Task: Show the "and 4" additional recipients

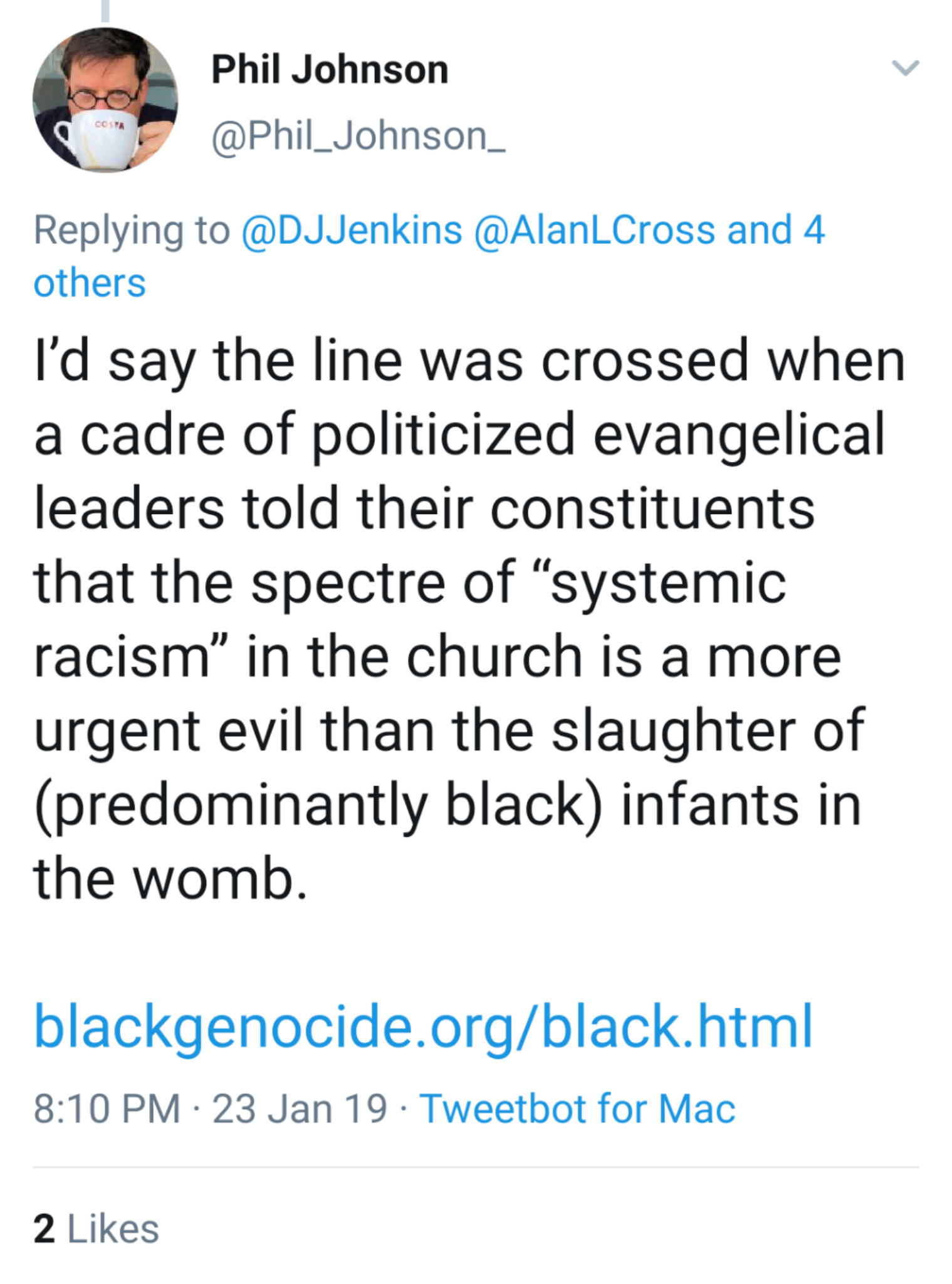Action: (776, 230)
